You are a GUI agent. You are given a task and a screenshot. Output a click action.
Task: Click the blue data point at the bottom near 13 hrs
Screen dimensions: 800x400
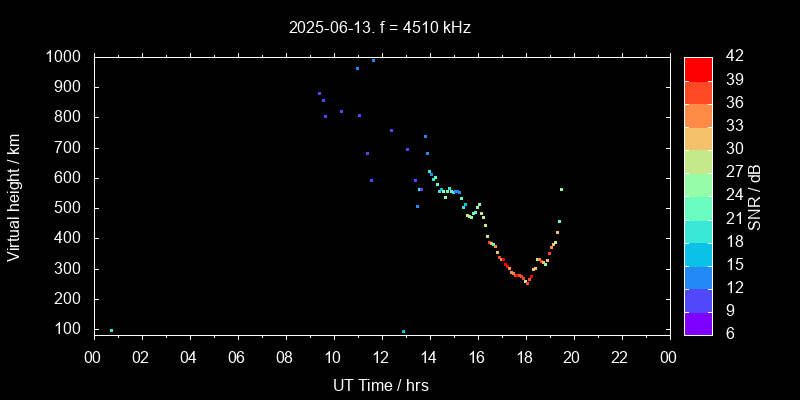click(403, 331)
